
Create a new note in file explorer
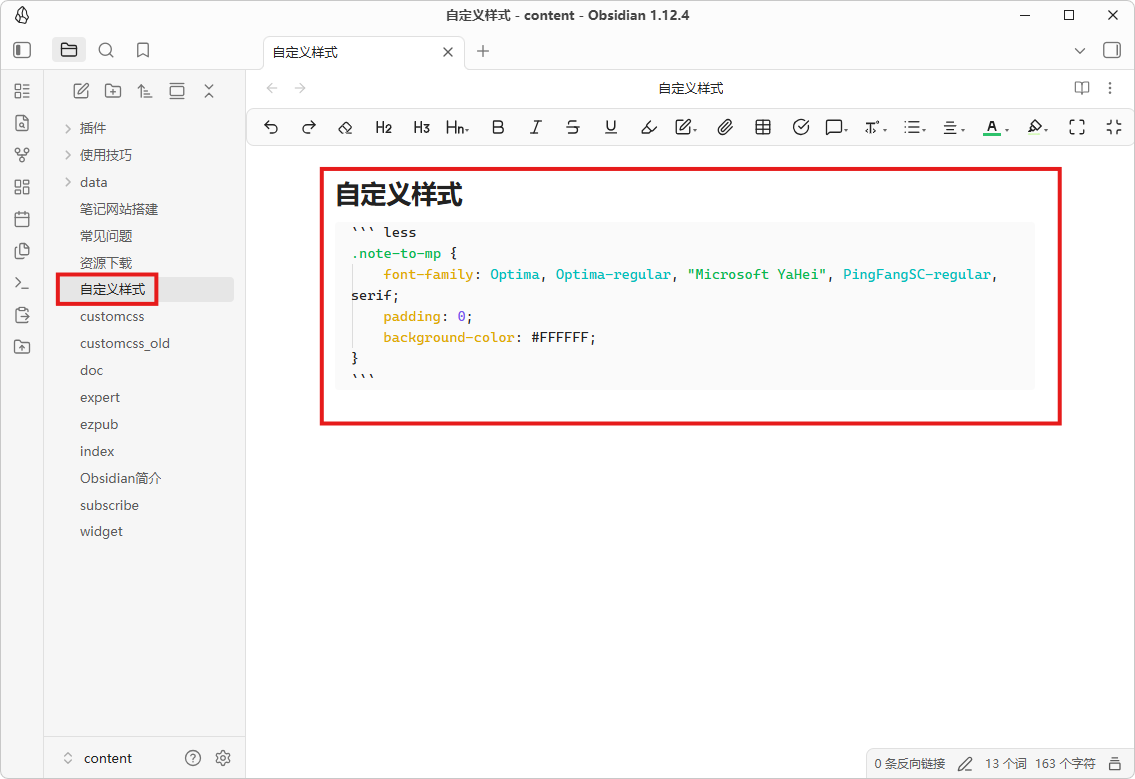tap(82, 91)
